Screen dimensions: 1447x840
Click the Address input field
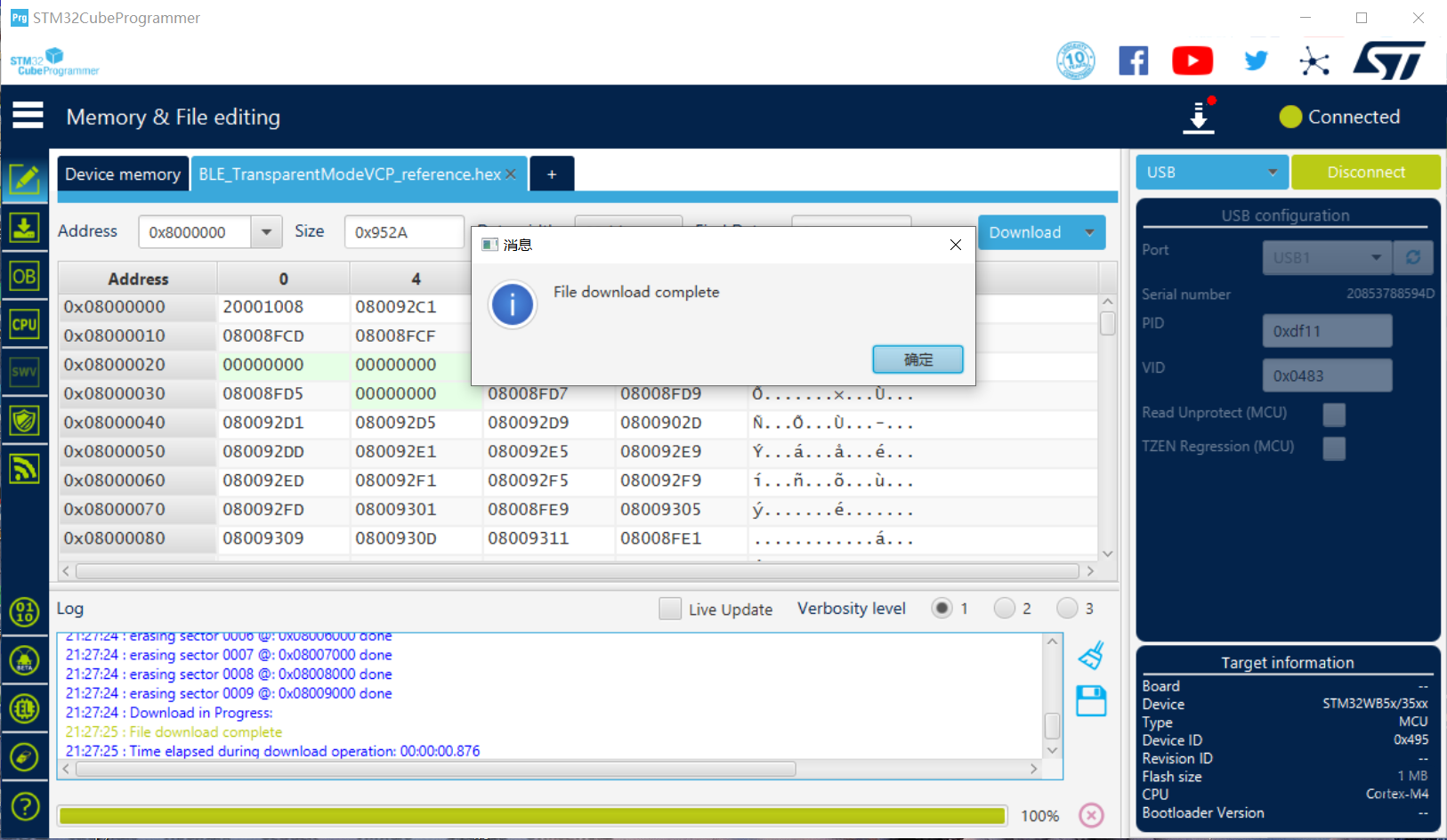click(x=195, y=232)
